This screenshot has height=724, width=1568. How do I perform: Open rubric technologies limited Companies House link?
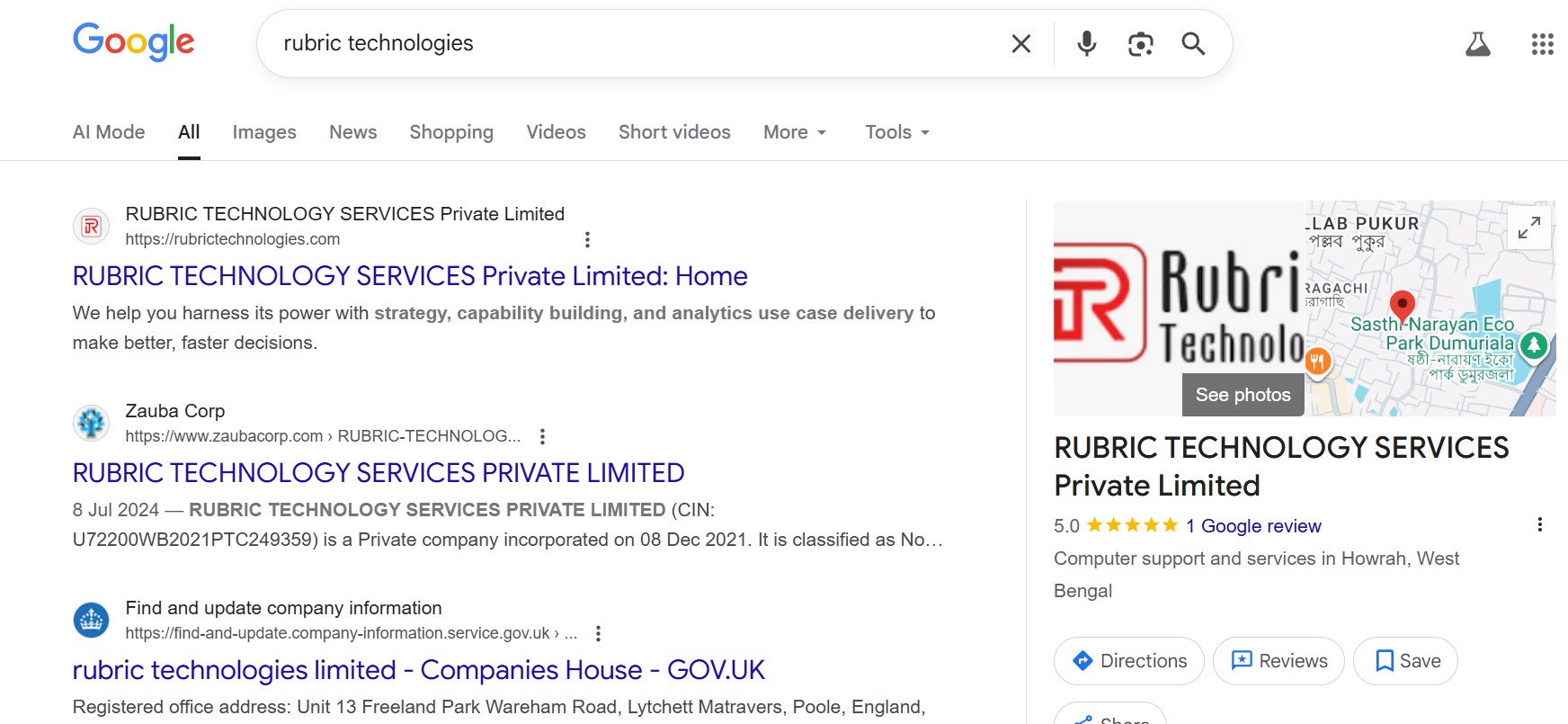click(419, 670)
